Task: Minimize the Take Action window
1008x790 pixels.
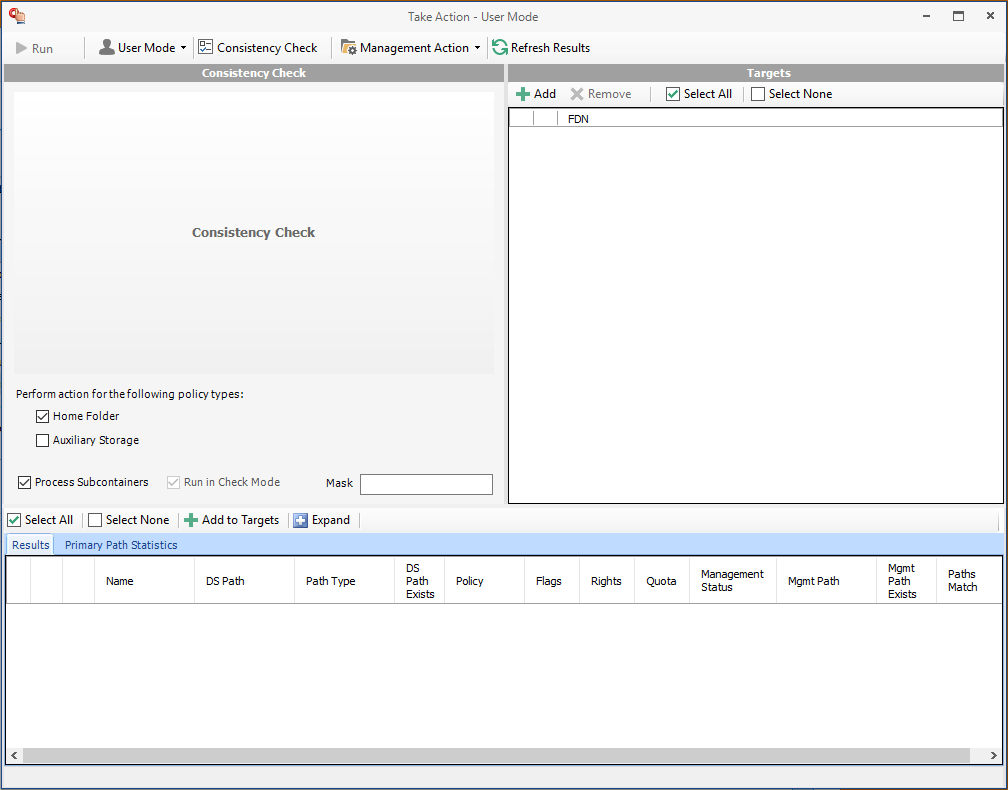Action: click(926, 16)
